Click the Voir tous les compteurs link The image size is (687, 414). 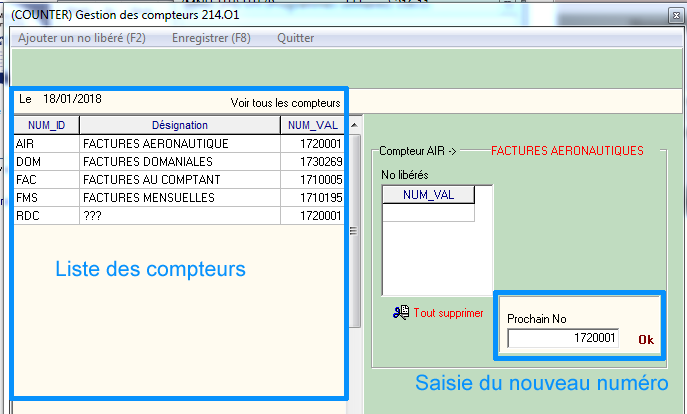[285, 103]
